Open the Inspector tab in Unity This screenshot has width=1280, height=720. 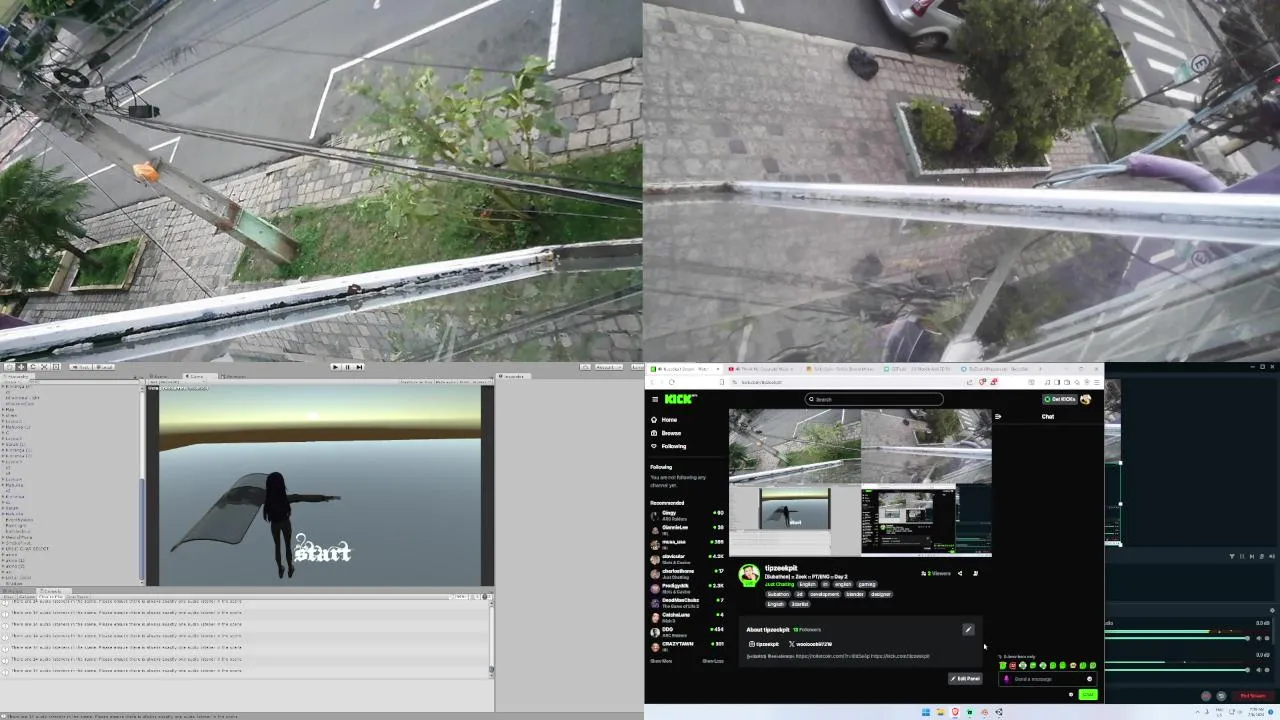pyautogui.click(x=514, y=377)
